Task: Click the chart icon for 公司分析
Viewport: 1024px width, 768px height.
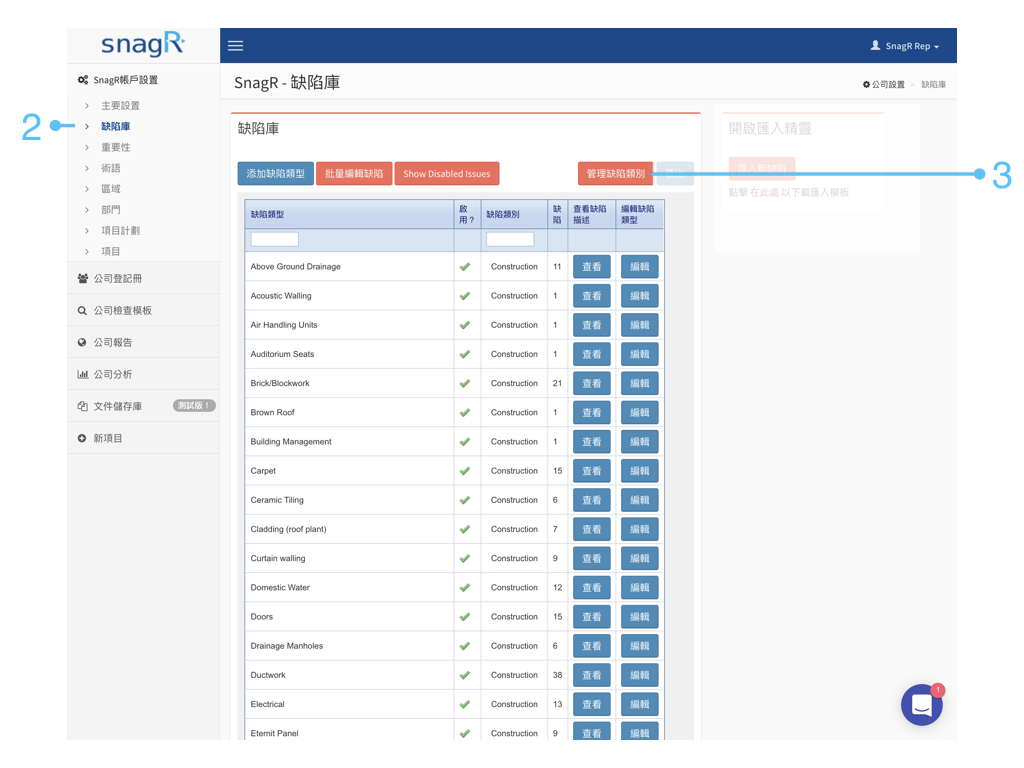Action: pos(83,374)
